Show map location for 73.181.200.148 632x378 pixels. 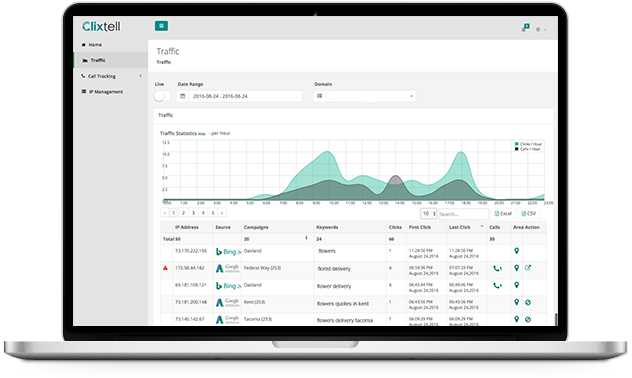[516, 302]
